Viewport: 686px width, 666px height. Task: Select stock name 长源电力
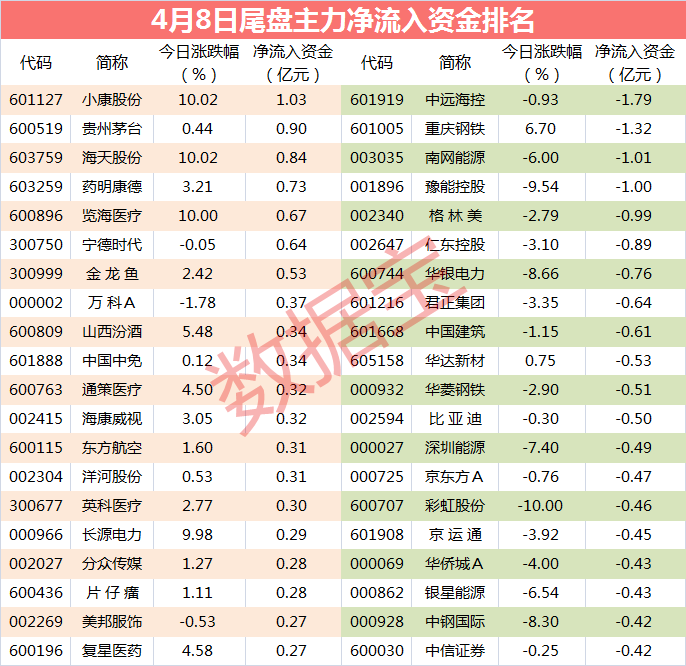pyautogui.click(x=112, y=535)
